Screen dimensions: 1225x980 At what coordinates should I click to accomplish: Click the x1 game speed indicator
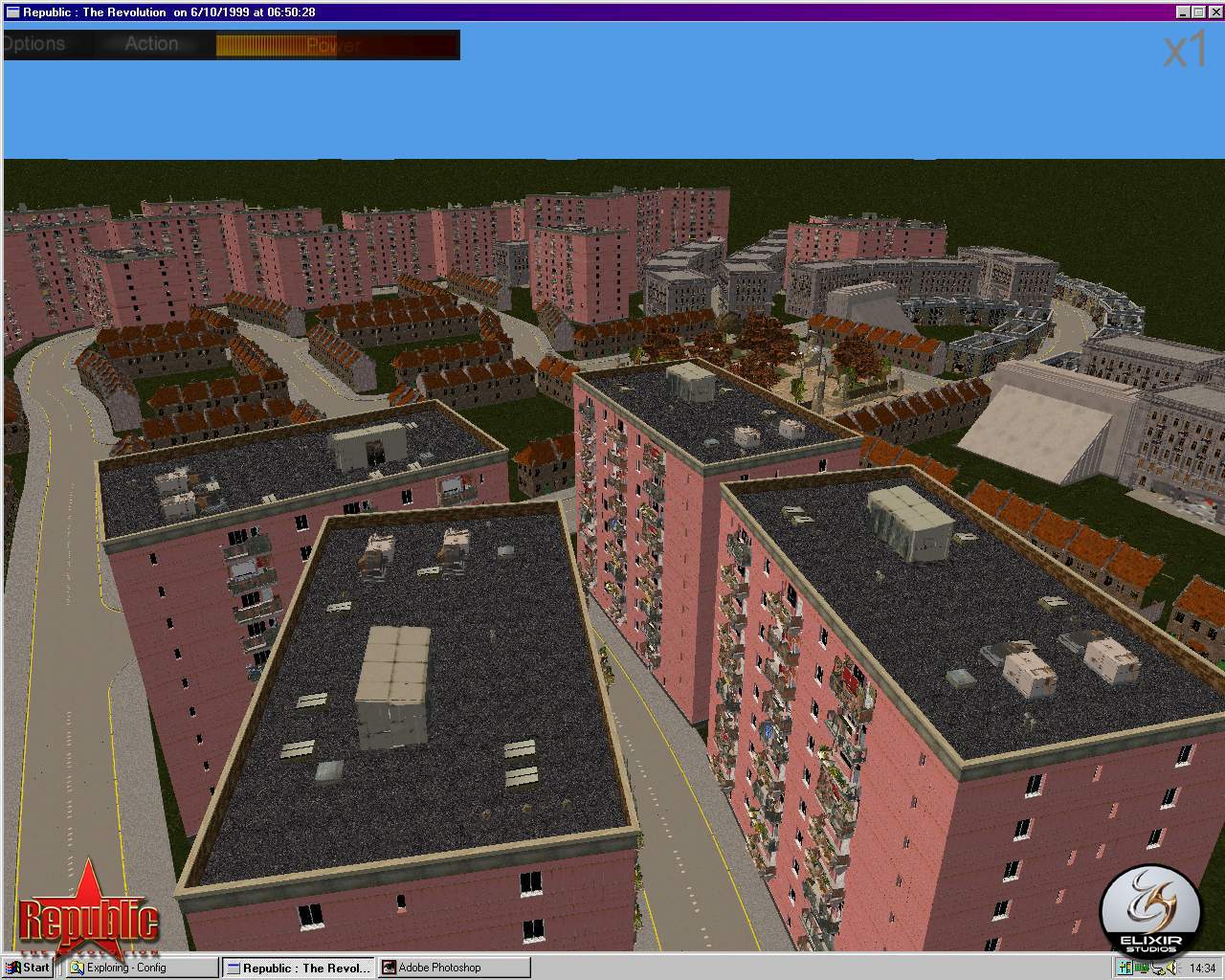[x=1185, y=51]
